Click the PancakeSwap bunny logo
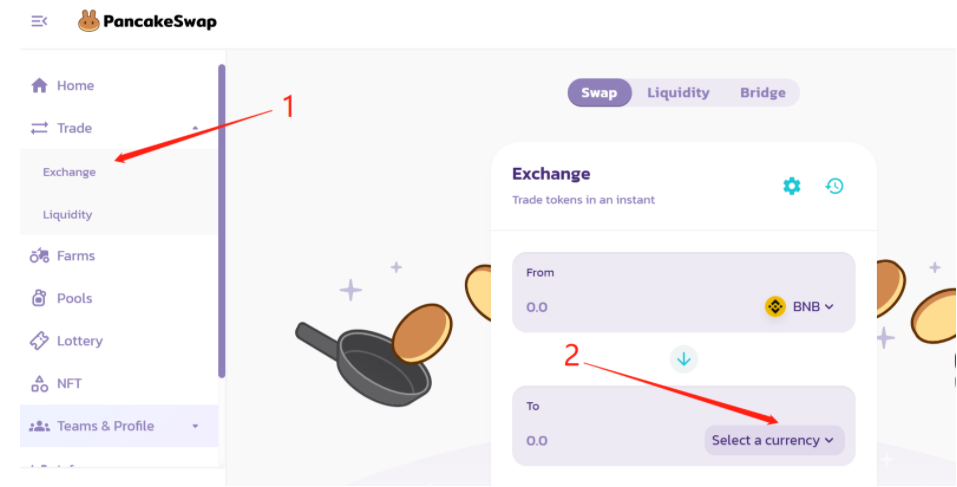Image resolution: width=957 pixels, height=487 pixels. pyautogui.click(x=89, y=21)
